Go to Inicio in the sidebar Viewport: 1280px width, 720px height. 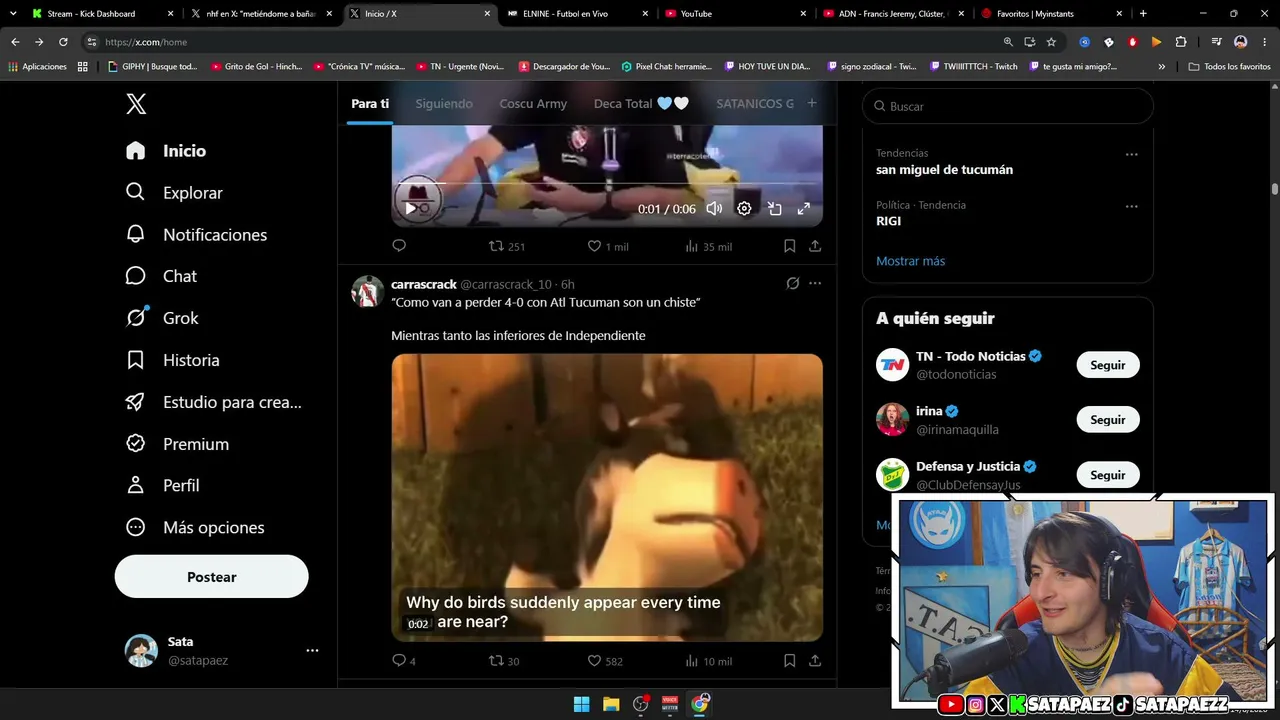point(166,151)
